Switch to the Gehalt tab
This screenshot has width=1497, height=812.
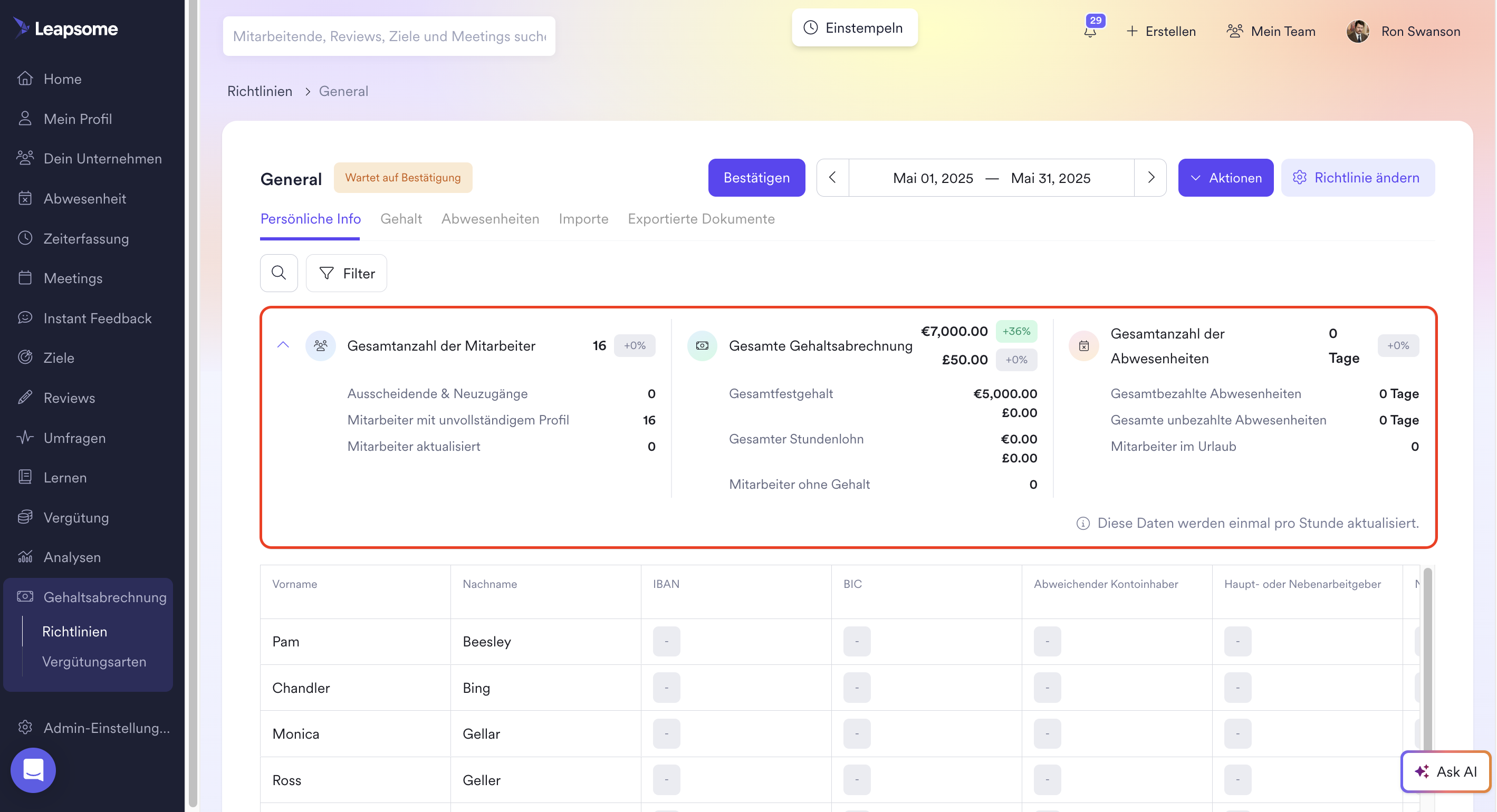(401, 219)
